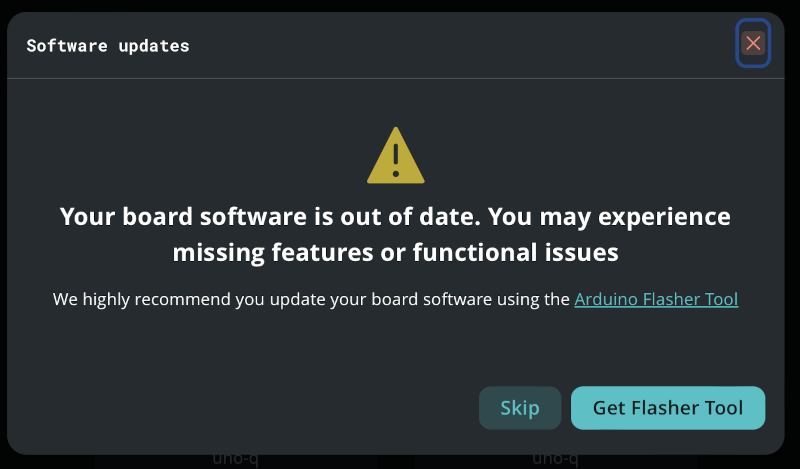
Task: Dismiss the update prompt with the X icon
Action: [x=753, y=43]
